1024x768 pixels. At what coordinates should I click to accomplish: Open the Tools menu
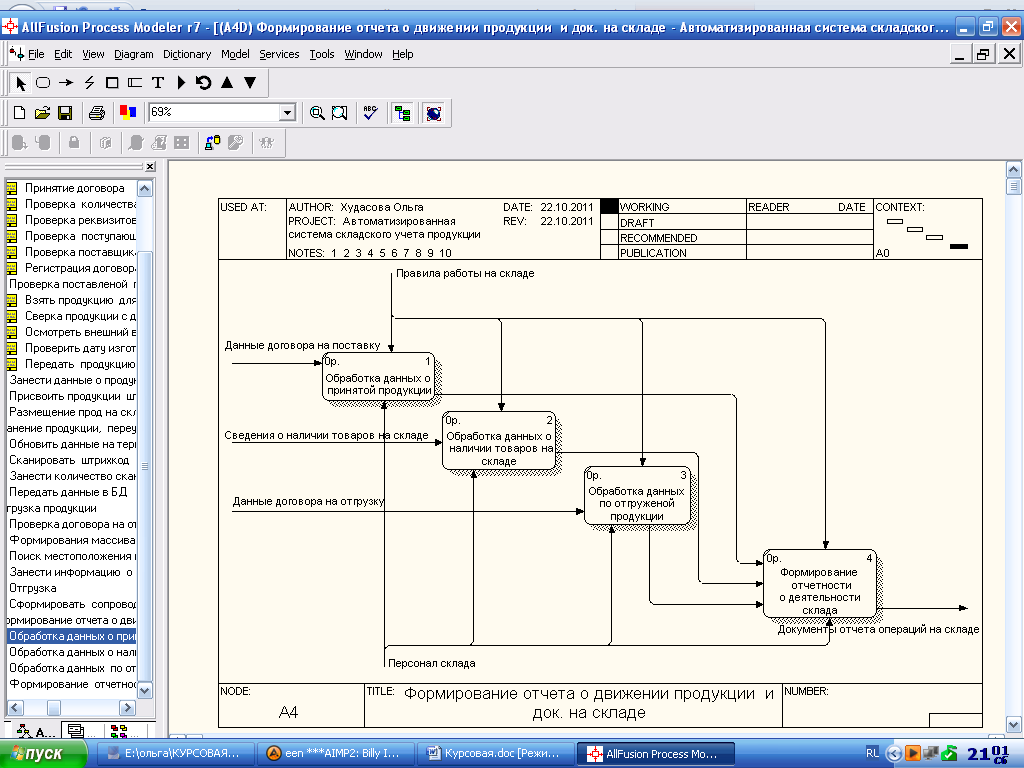tap(322, 54)
